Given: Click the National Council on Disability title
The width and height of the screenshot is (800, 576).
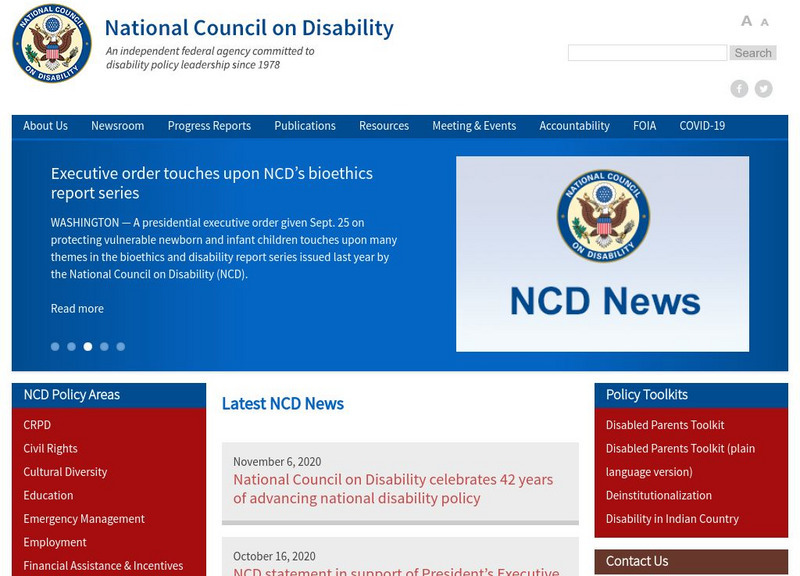Looking at the screenshot, I should (249, 28).
